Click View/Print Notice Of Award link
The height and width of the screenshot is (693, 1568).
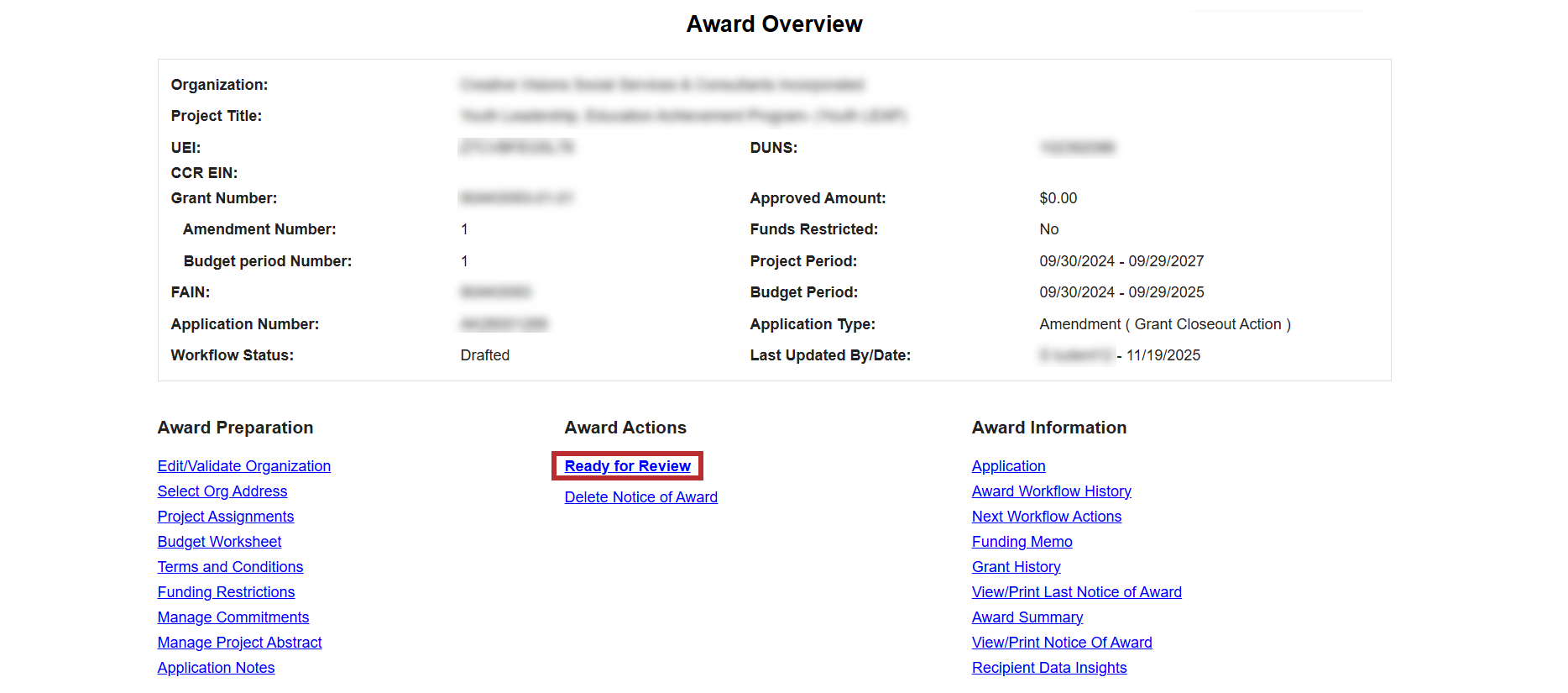pyautogui.click(x=1061, y=643)
